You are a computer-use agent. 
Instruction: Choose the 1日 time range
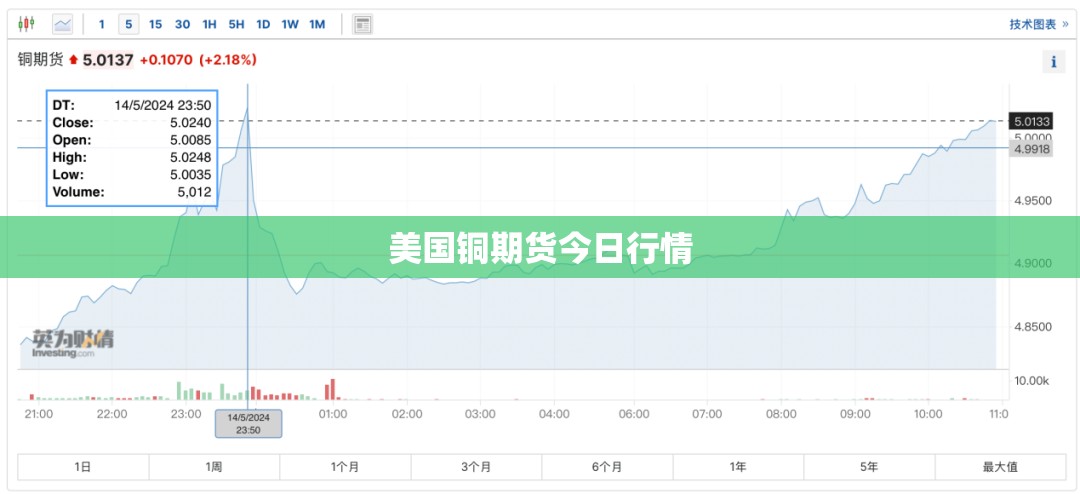(83, 466)
